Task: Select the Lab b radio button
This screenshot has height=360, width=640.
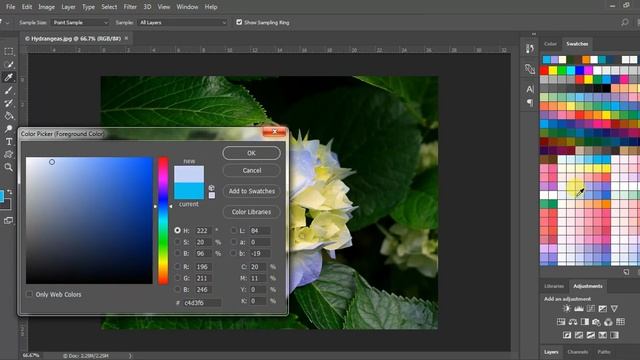Action: [x=233, y=253]
